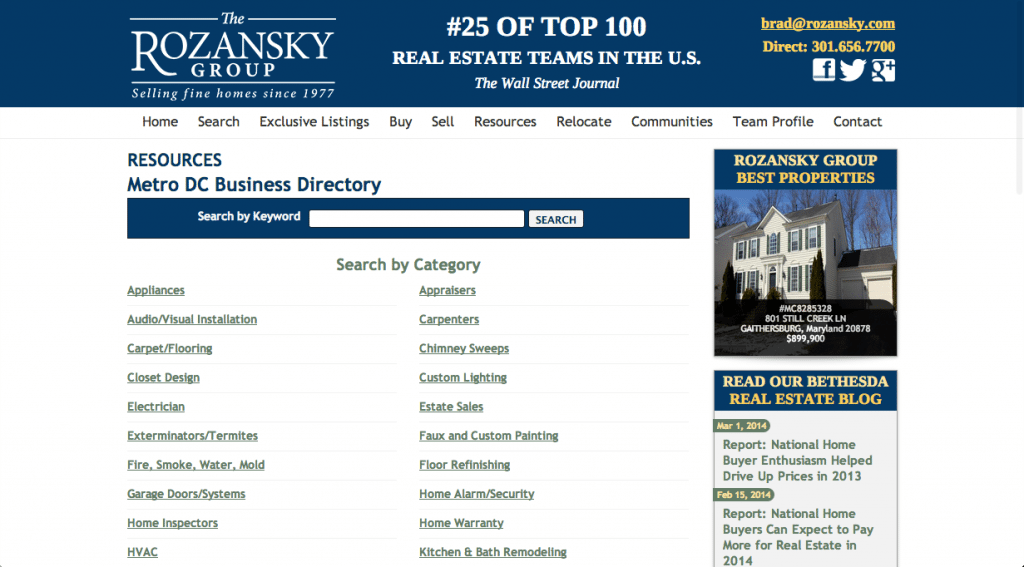Open the Custom Lighting category

click(463, 378)
